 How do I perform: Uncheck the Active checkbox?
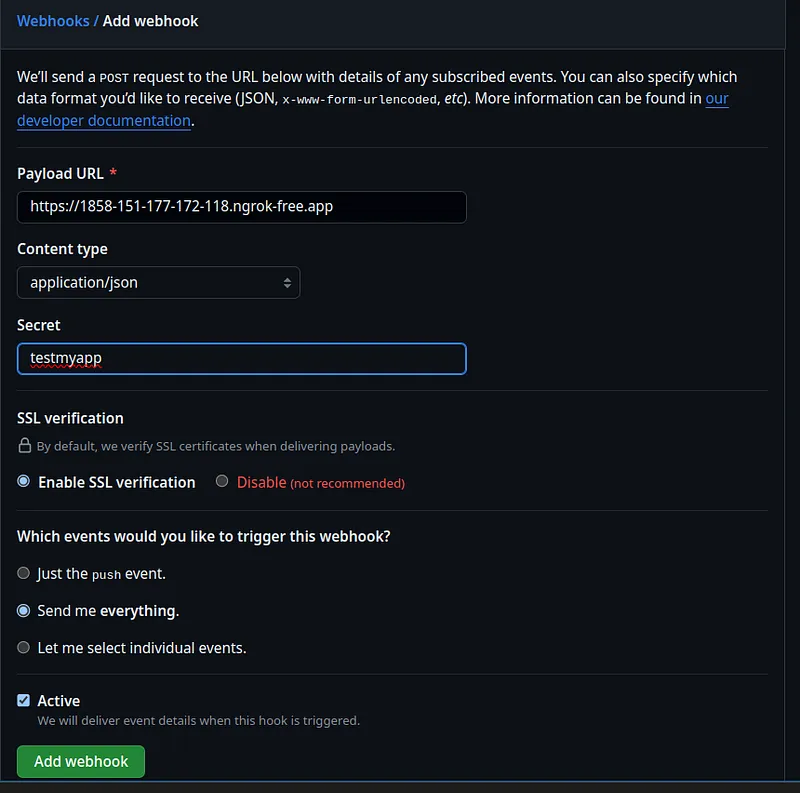(22, 700)
